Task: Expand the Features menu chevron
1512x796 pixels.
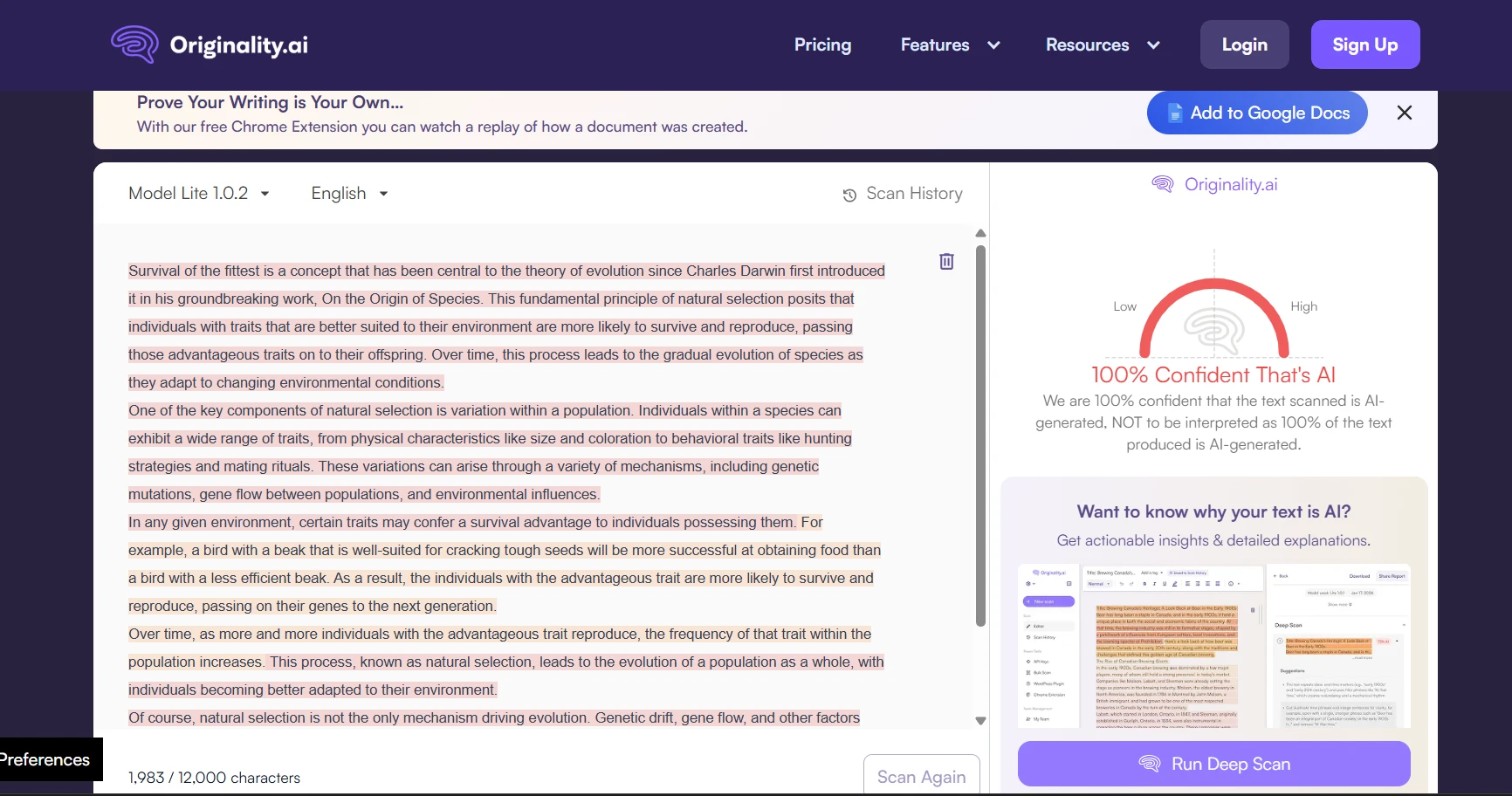Action: (993, 45)
